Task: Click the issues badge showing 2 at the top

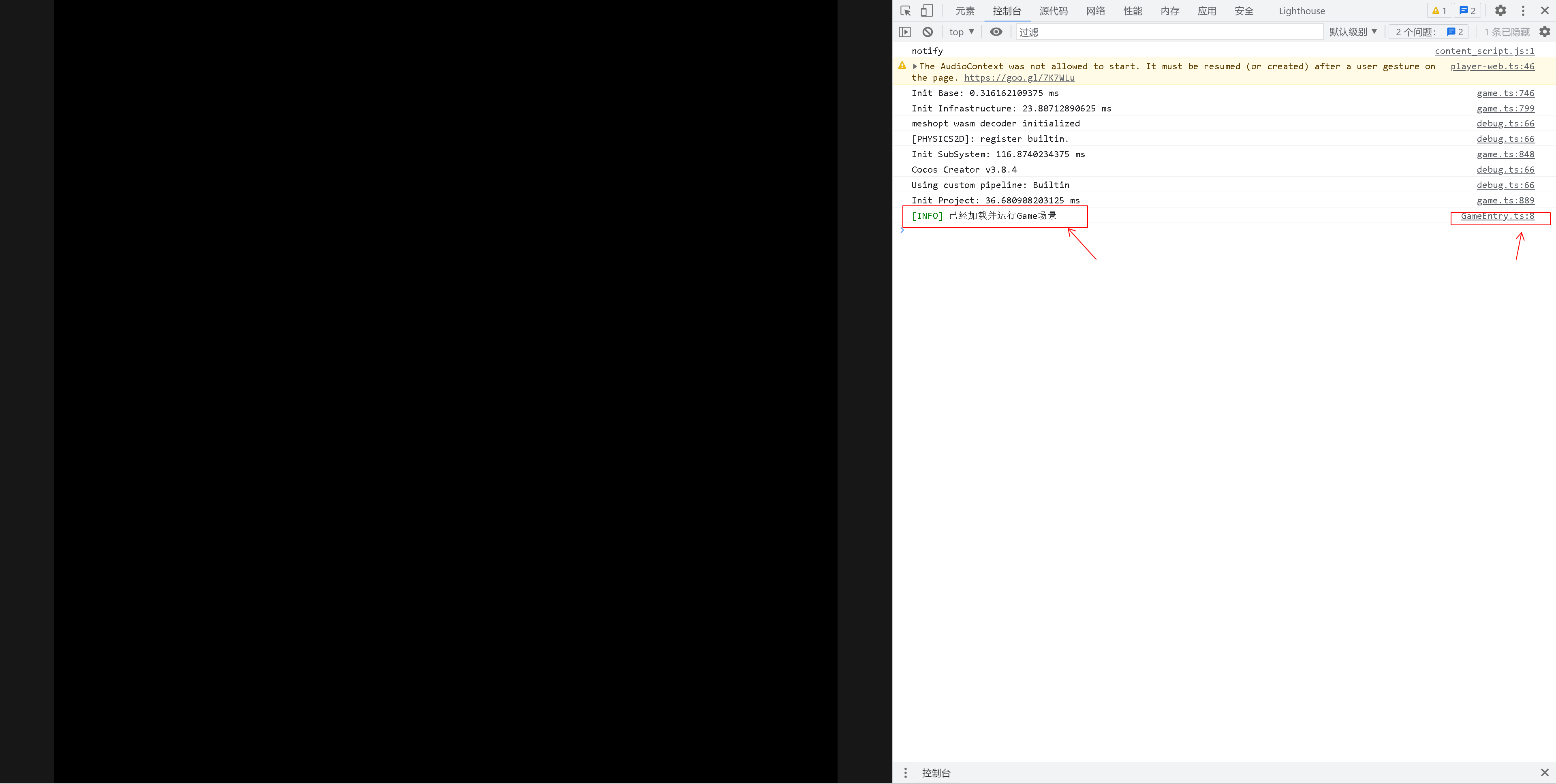Action: pos(1467,11)
